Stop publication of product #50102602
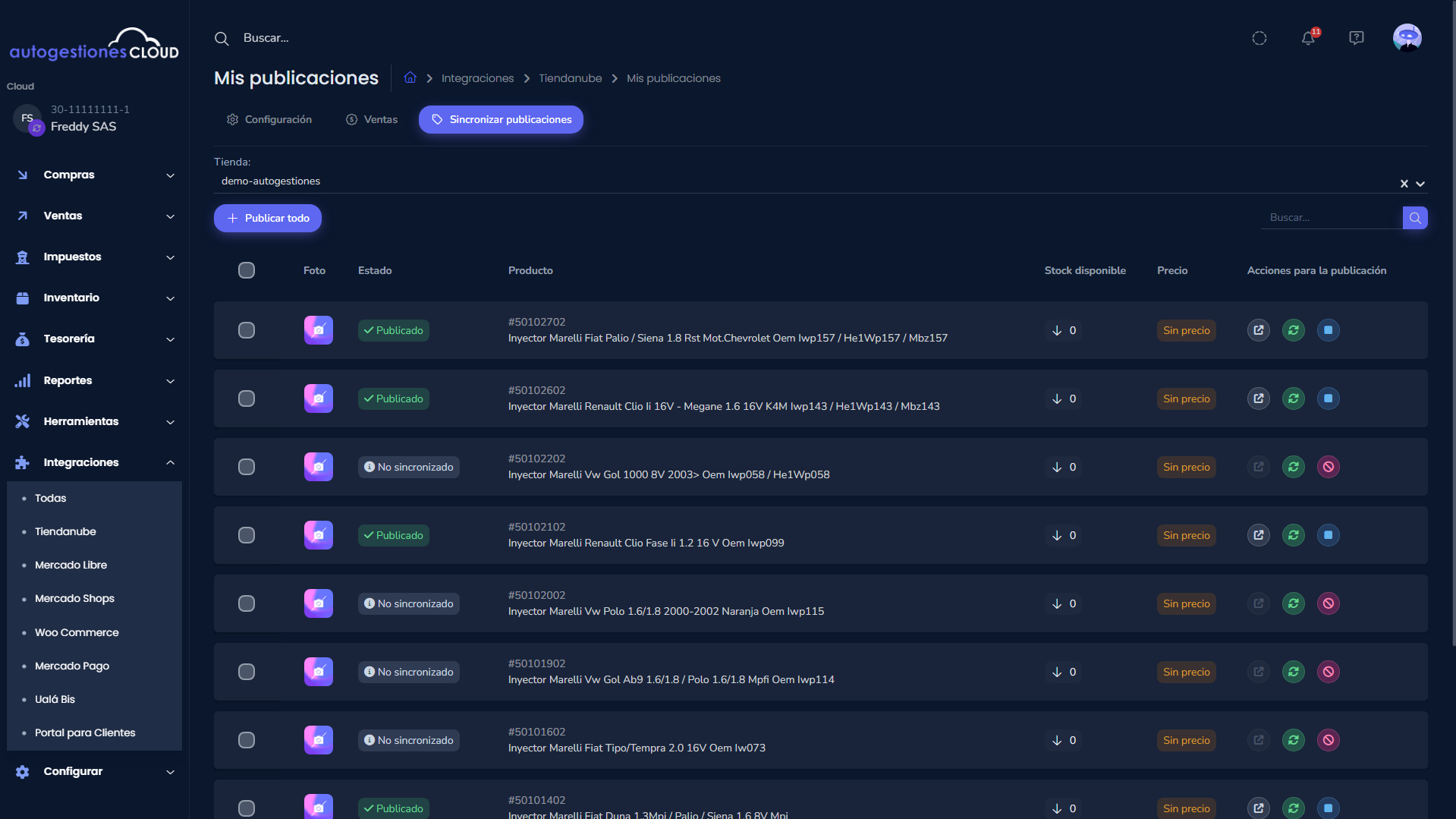 point(1329,398)
